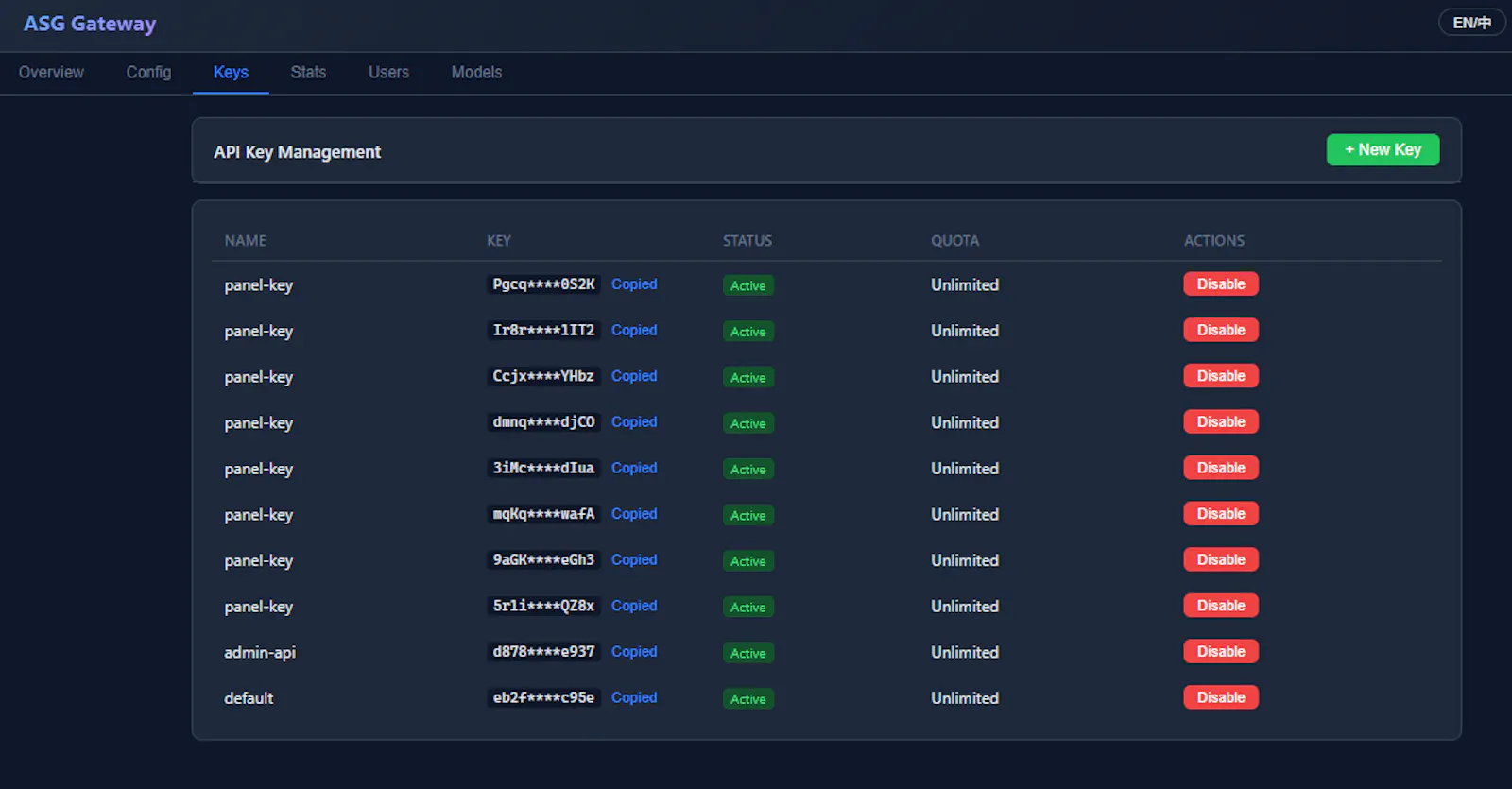
Task: Select masked key text mqKq****wafA
Action: pos(543,514)
